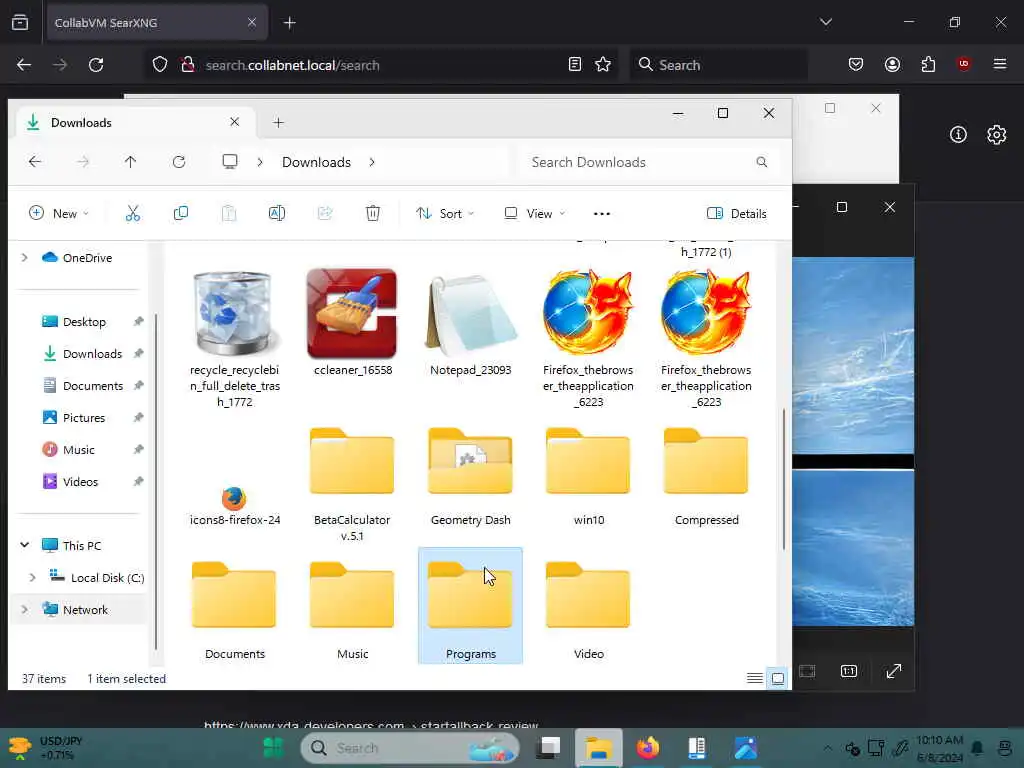Add a new File Explorer tab
Viewport: 1024px width, 768px height.
click(x=278, y=123)
